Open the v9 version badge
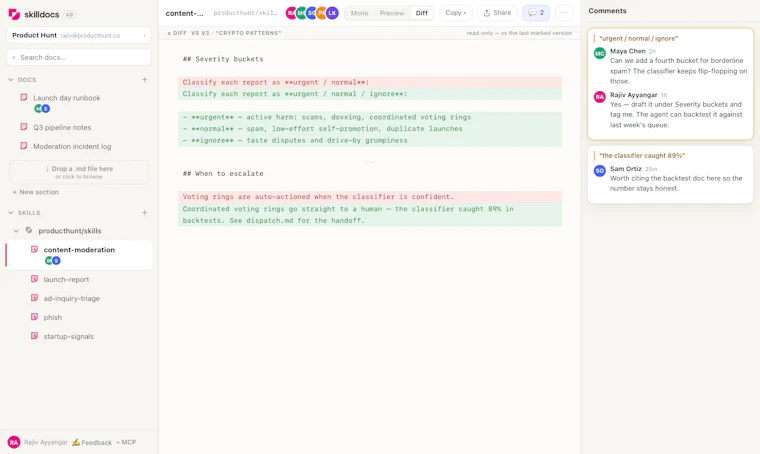Viewport: 760px width, 454px height. [69, 15]
